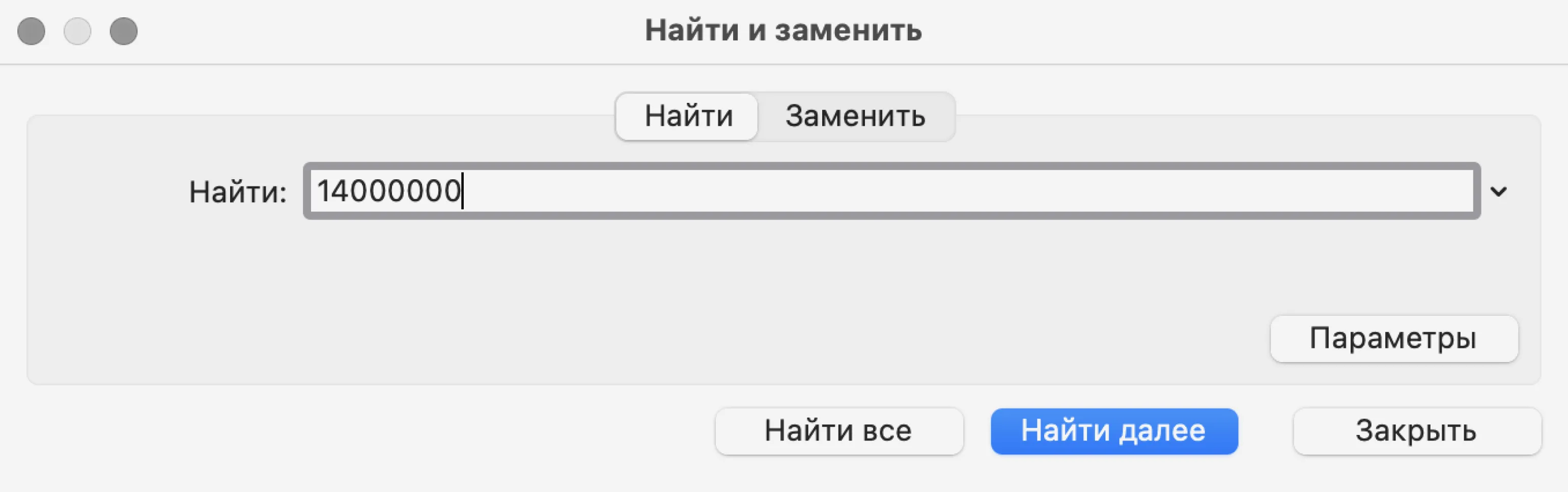Switch to the Заменить tab

click(x=855, y=116)
